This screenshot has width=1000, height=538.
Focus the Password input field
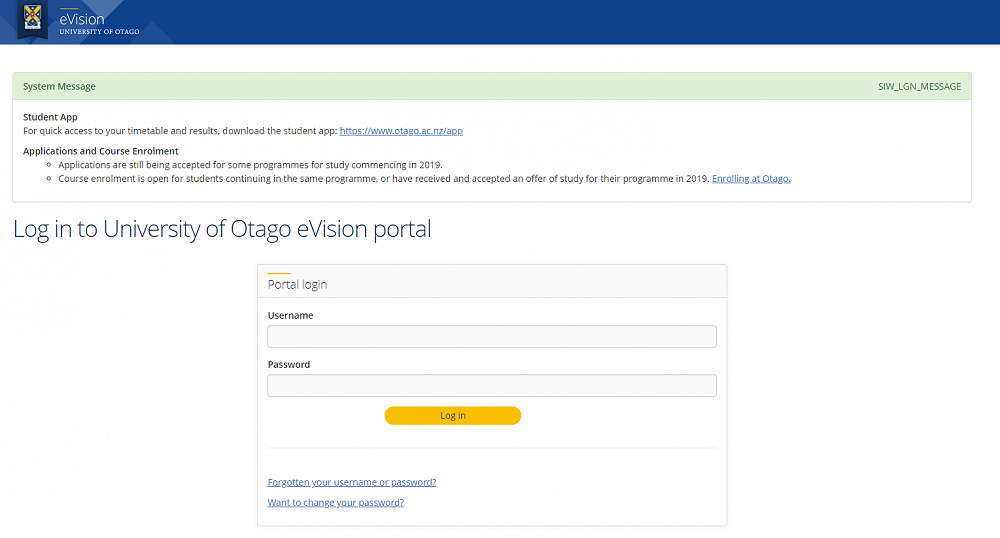[x=492, y=385]
